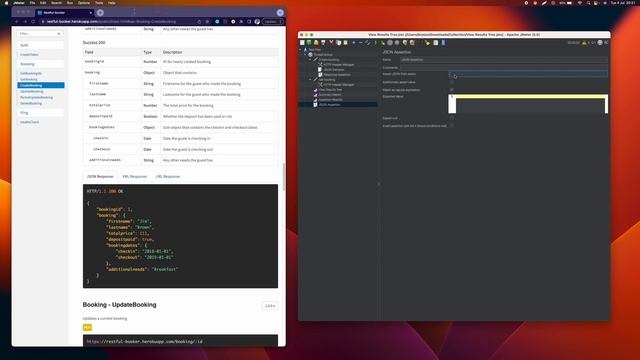Click the blue Help icon in JMeter toolbar

coord(443,42)
